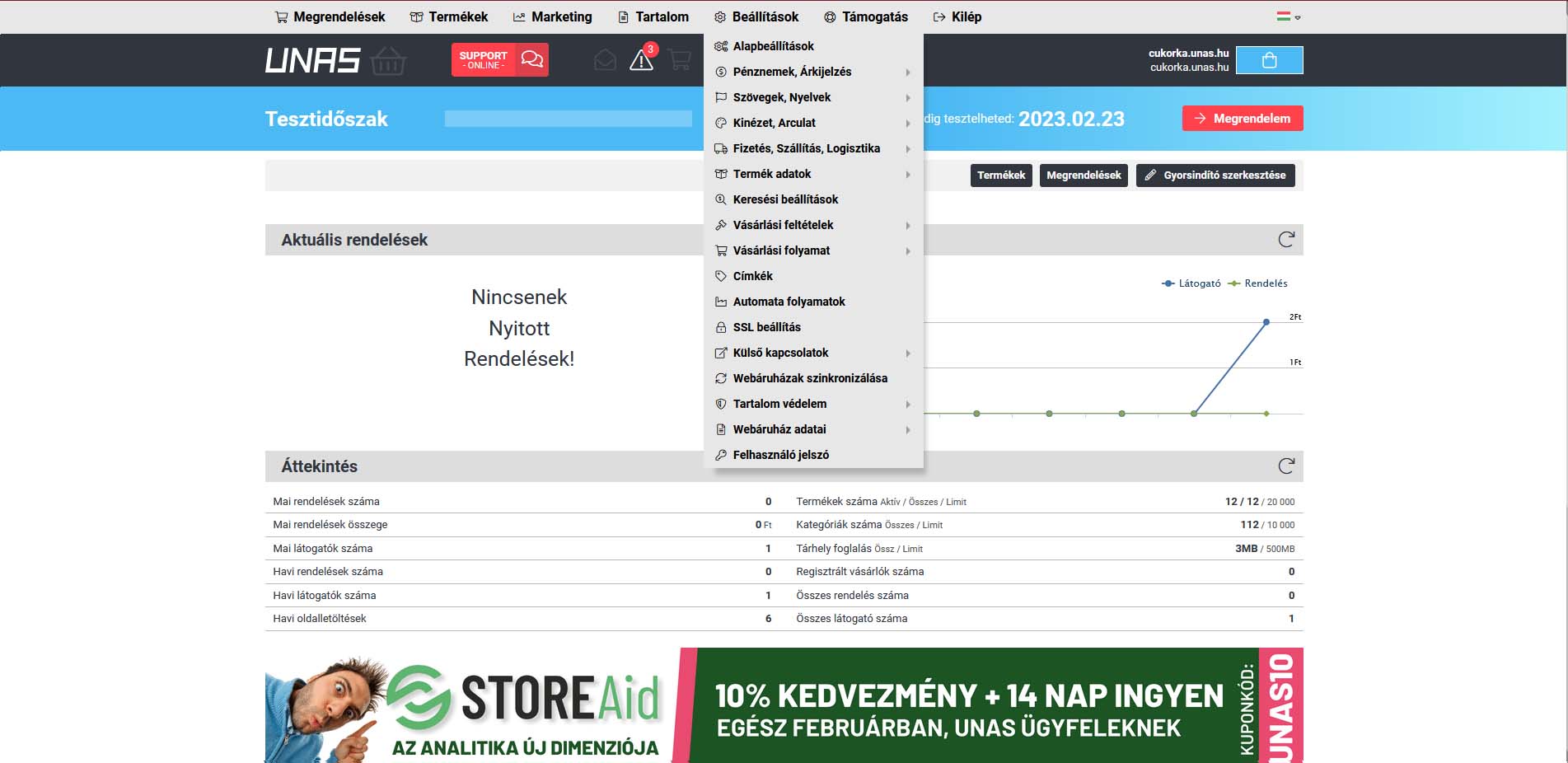Refresh the Áttekintés panel
1568x763 pixels.
[1285, 466]
